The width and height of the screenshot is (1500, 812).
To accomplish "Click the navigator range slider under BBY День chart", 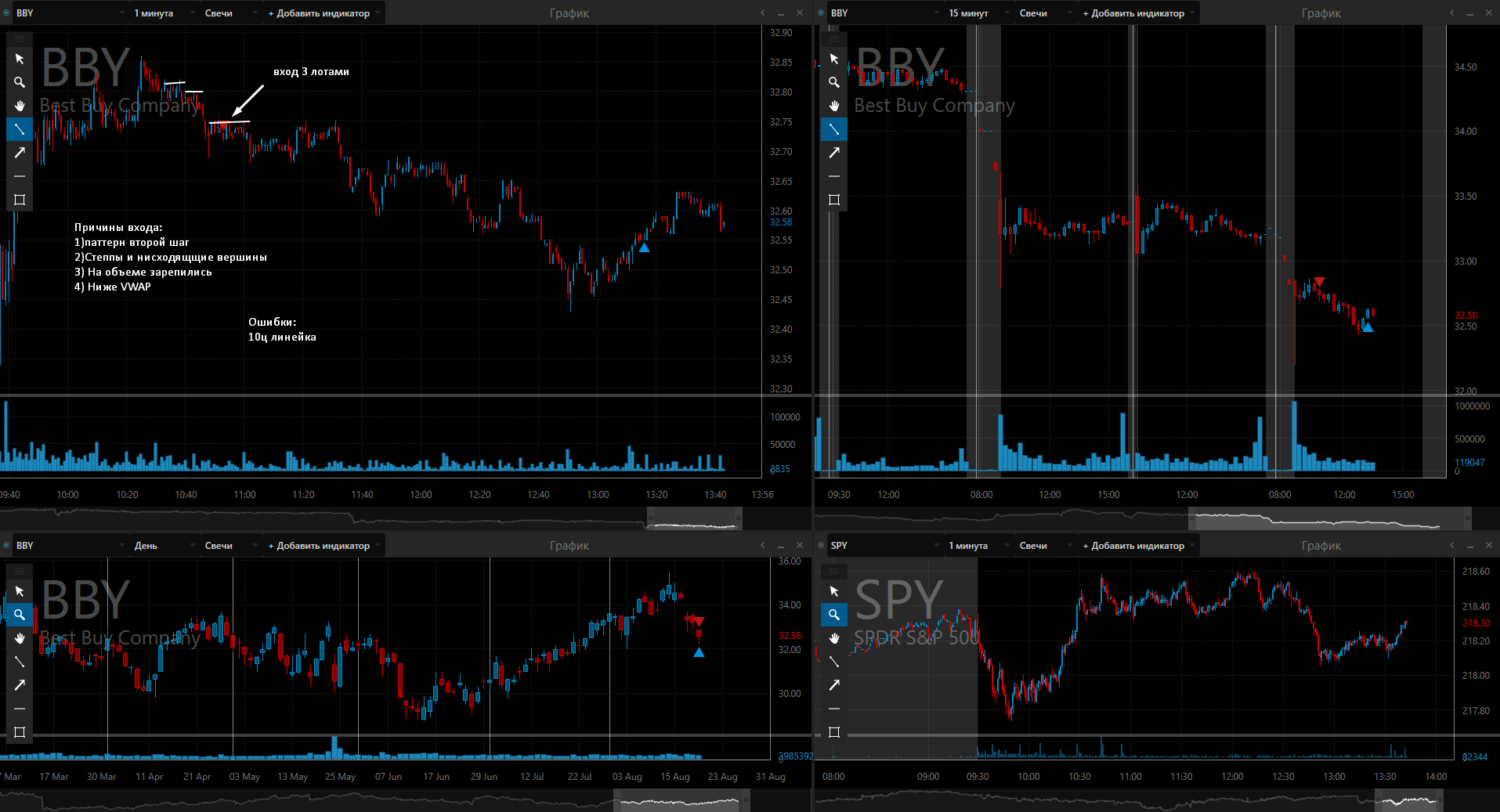I will 681,800.
